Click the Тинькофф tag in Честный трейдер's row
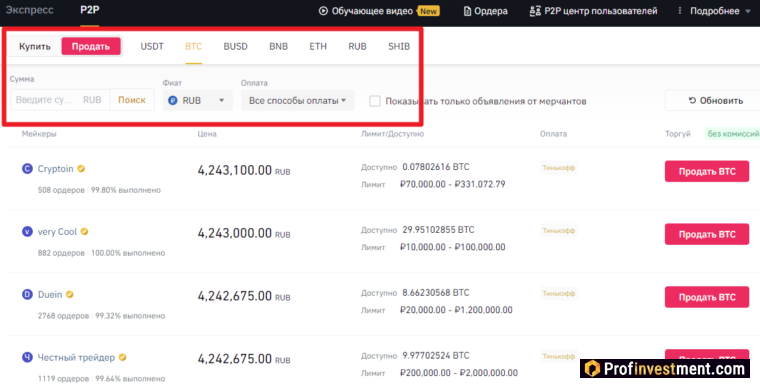This screenshot has width=760, height=388. [x=559, y=357]
